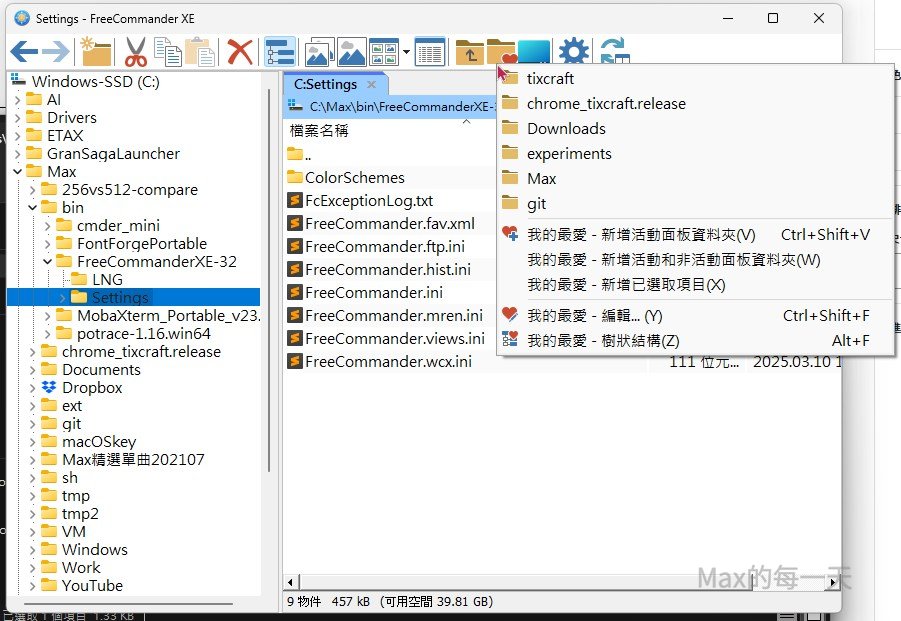The image size is (901, 621).
Task: Click file panel horizontal scrollbar left arrow
Action: [x=290, y=583]
